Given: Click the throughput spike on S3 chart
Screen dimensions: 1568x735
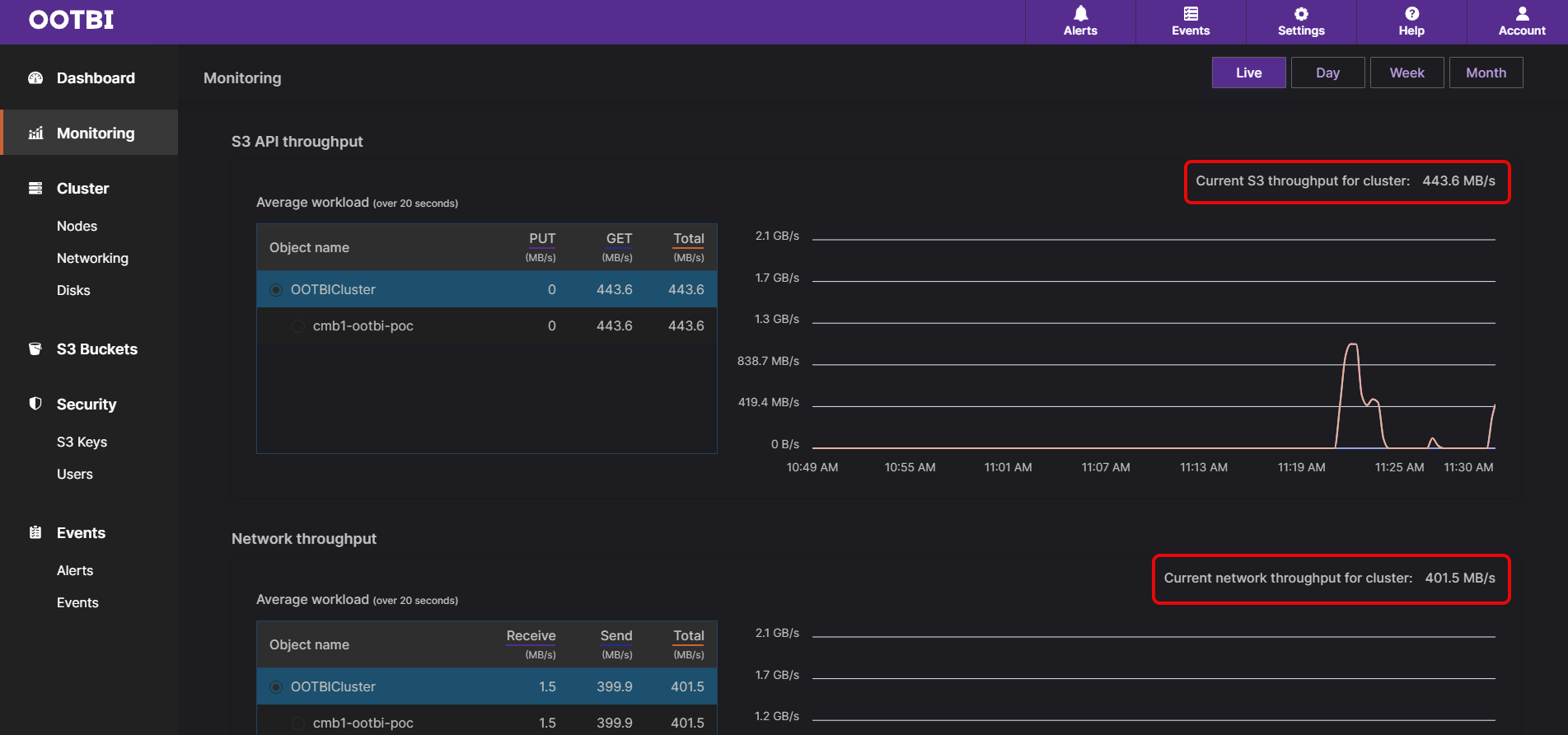Looking at the screenshot, I should 1351,346.
